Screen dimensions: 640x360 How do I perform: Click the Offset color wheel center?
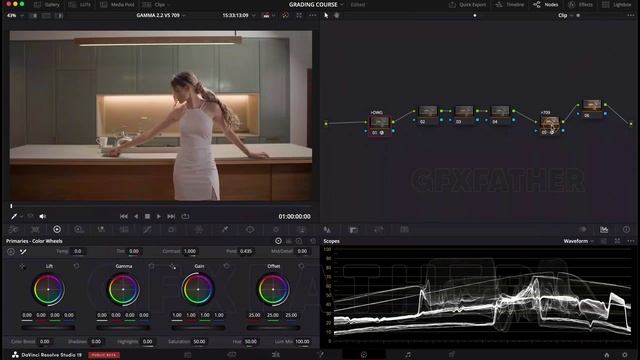point(273,289)
